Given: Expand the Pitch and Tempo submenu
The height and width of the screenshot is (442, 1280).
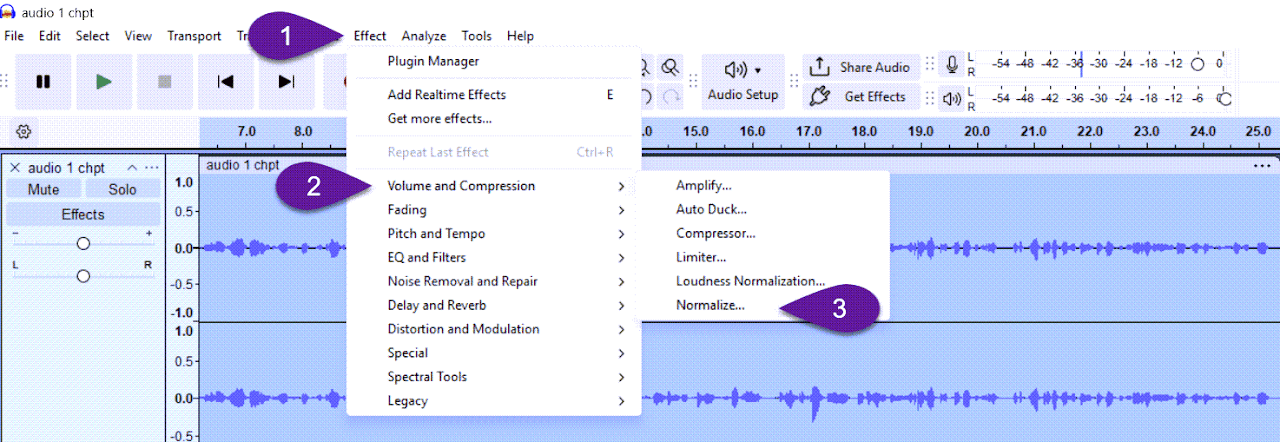Looking at the screenshot, I should [493, 234].
